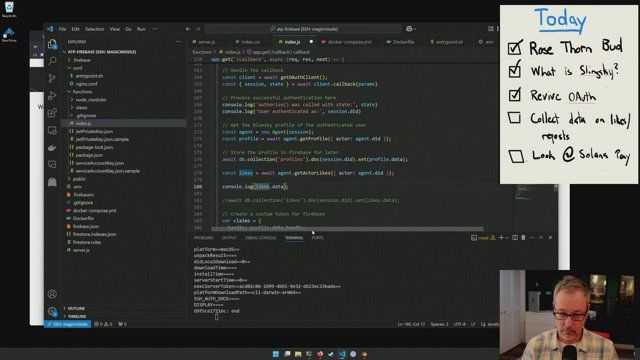Open the Accounts icon in activity bar
Viewport: 640px width, 360px height.
click(52, 293)
